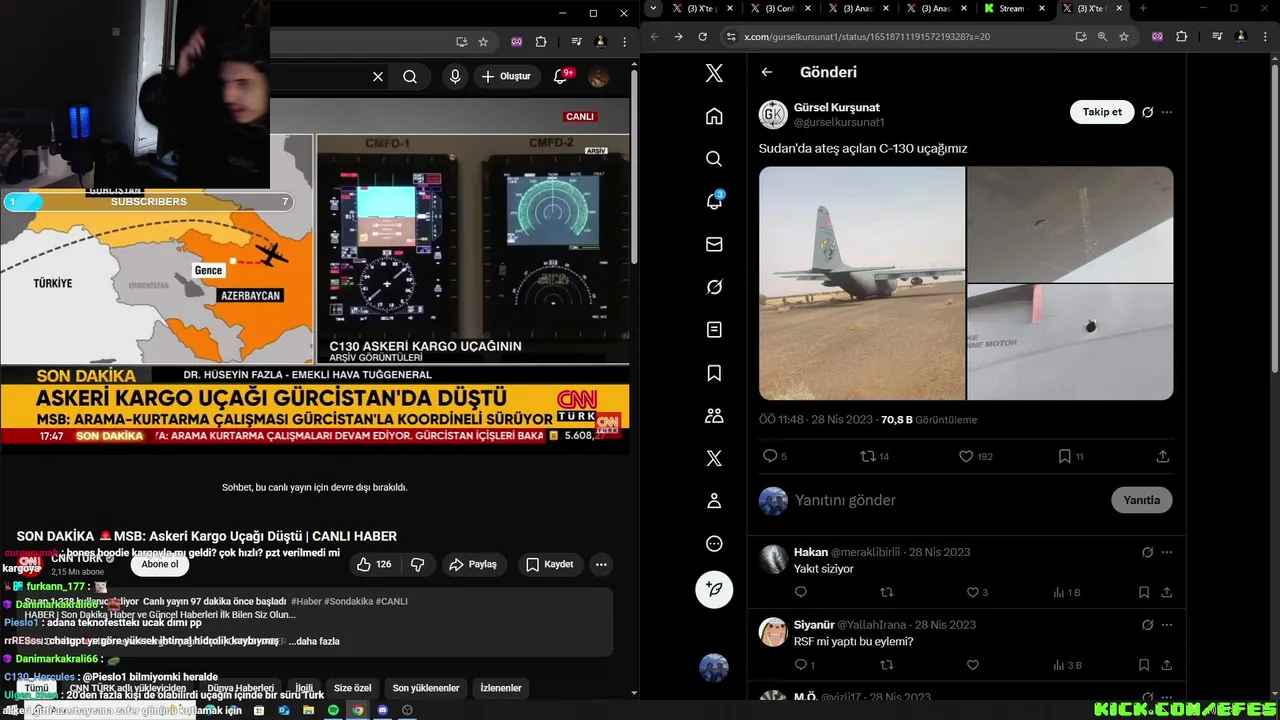The width and height of the screenshot is (1280, 720).
Task: Open X messages envelope icon
Action: coord(714,244)
